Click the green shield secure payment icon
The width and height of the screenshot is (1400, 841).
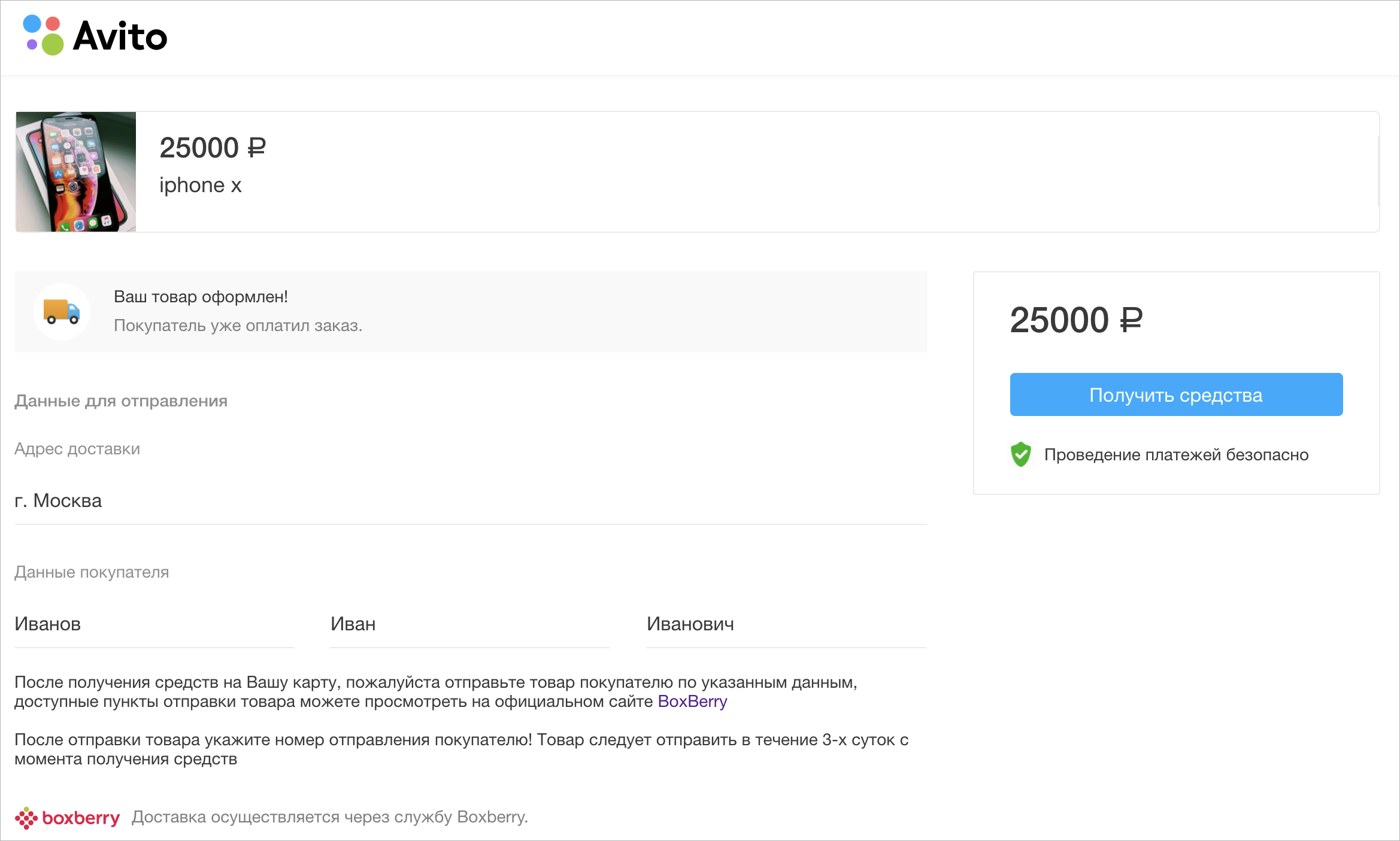(1021, 454)
